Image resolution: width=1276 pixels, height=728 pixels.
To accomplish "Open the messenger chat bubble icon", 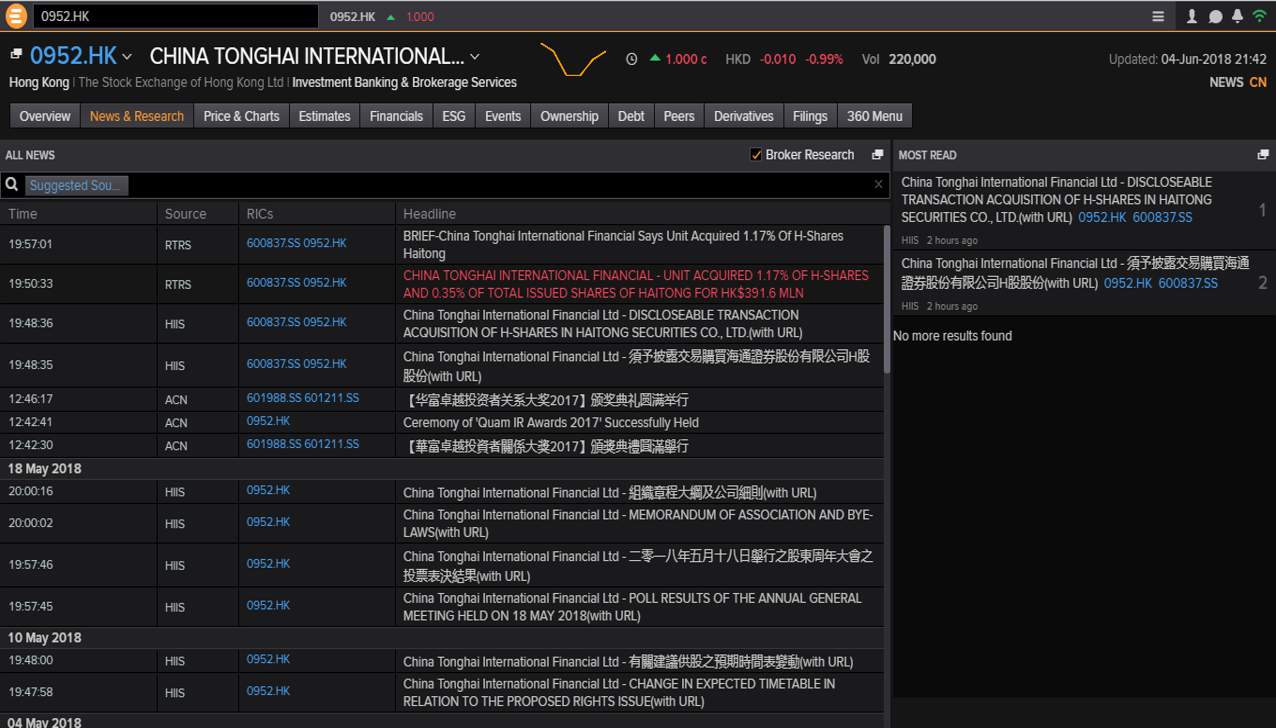I will tap(1215, 16).
